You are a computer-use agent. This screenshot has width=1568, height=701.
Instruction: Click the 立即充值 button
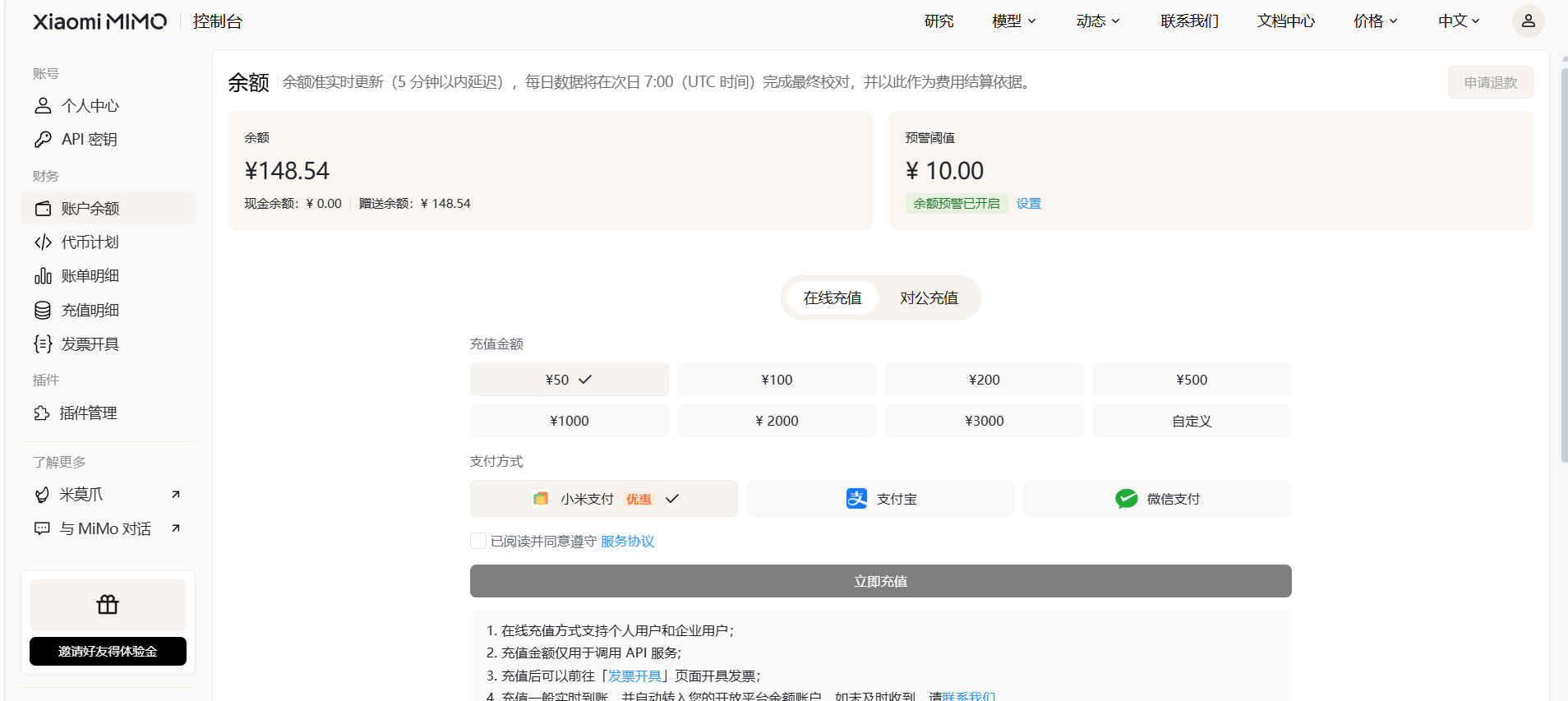click(881, 581)
